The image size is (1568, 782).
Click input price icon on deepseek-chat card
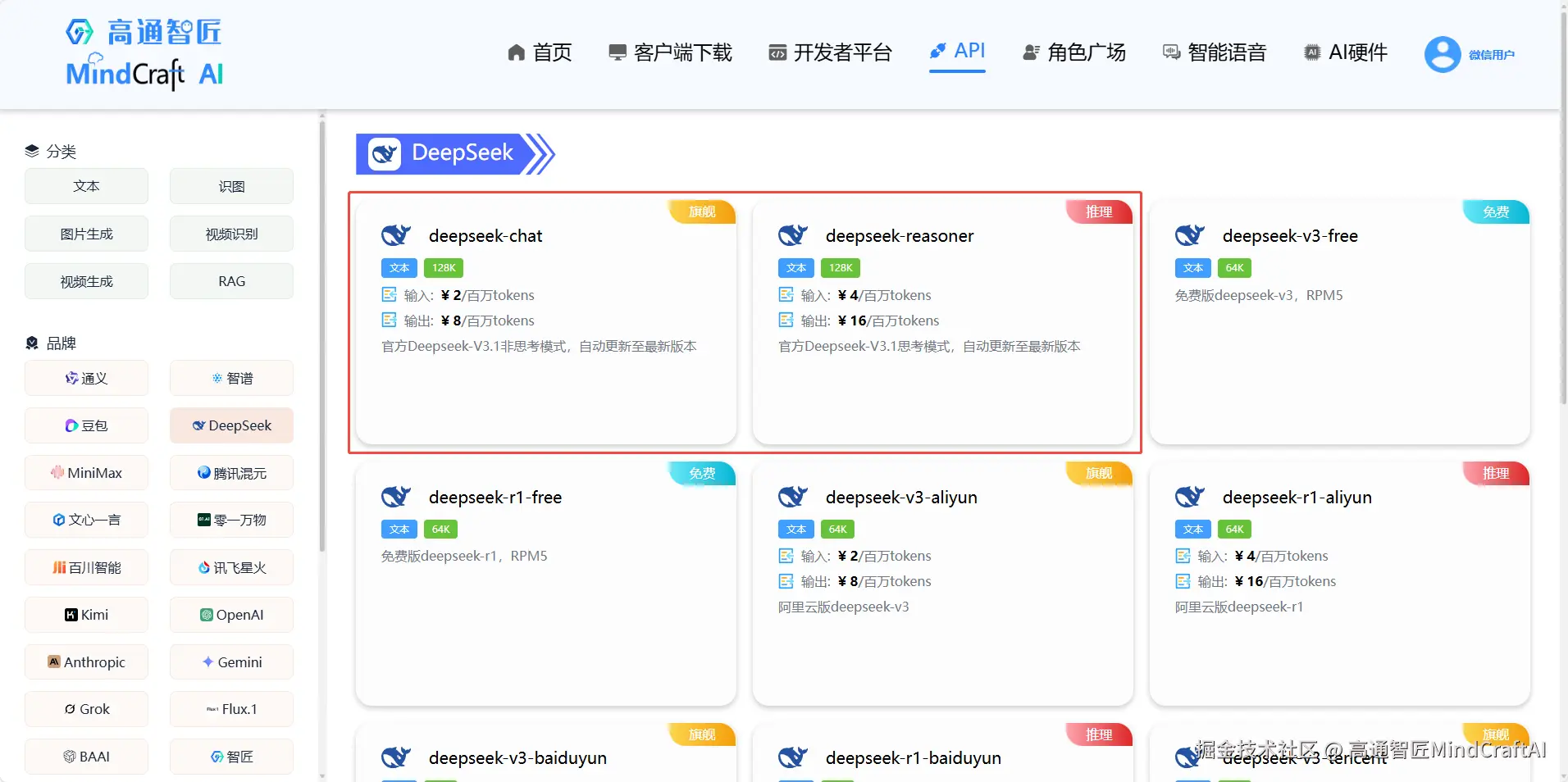tap(389, 294)
